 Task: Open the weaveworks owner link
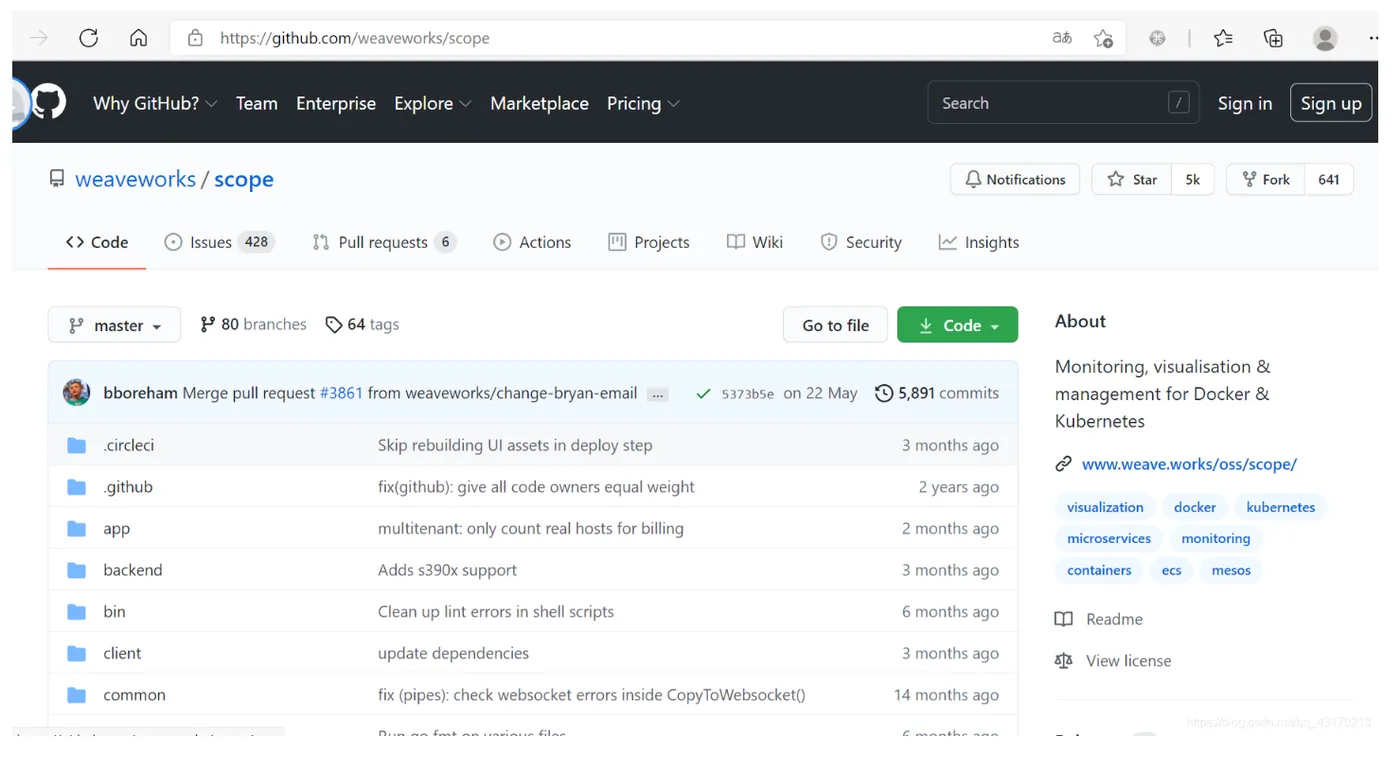click(x=135, y=179)
